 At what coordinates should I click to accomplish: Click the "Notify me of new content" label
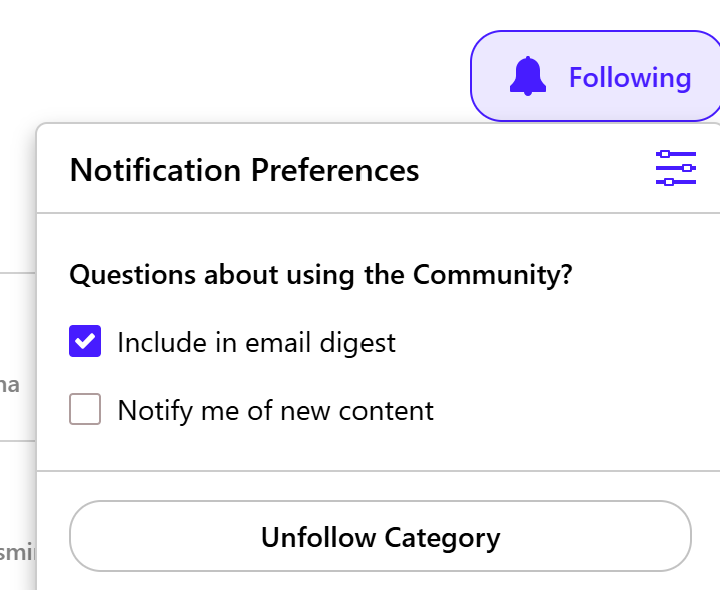(x=275, y=411)
